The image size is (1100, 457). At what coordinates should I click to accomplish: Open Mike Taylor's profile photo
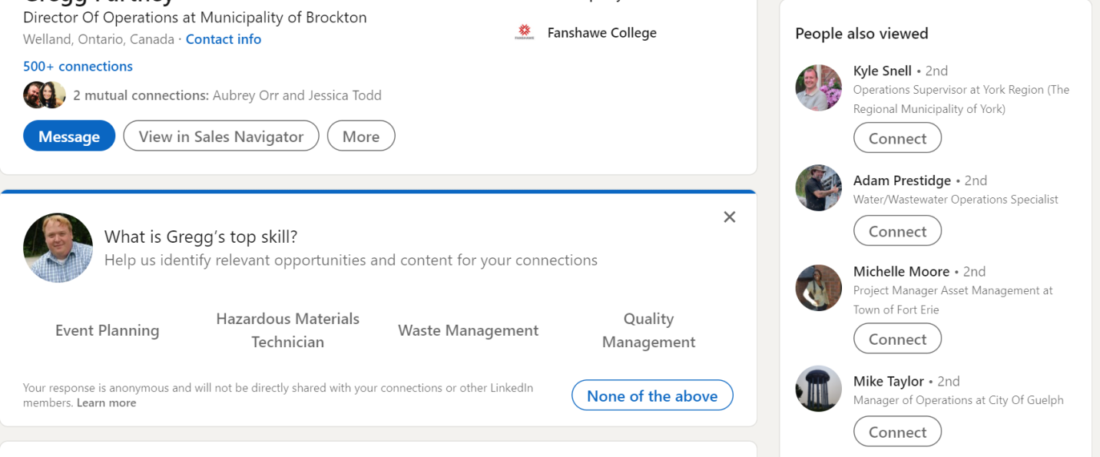[818, 388]
